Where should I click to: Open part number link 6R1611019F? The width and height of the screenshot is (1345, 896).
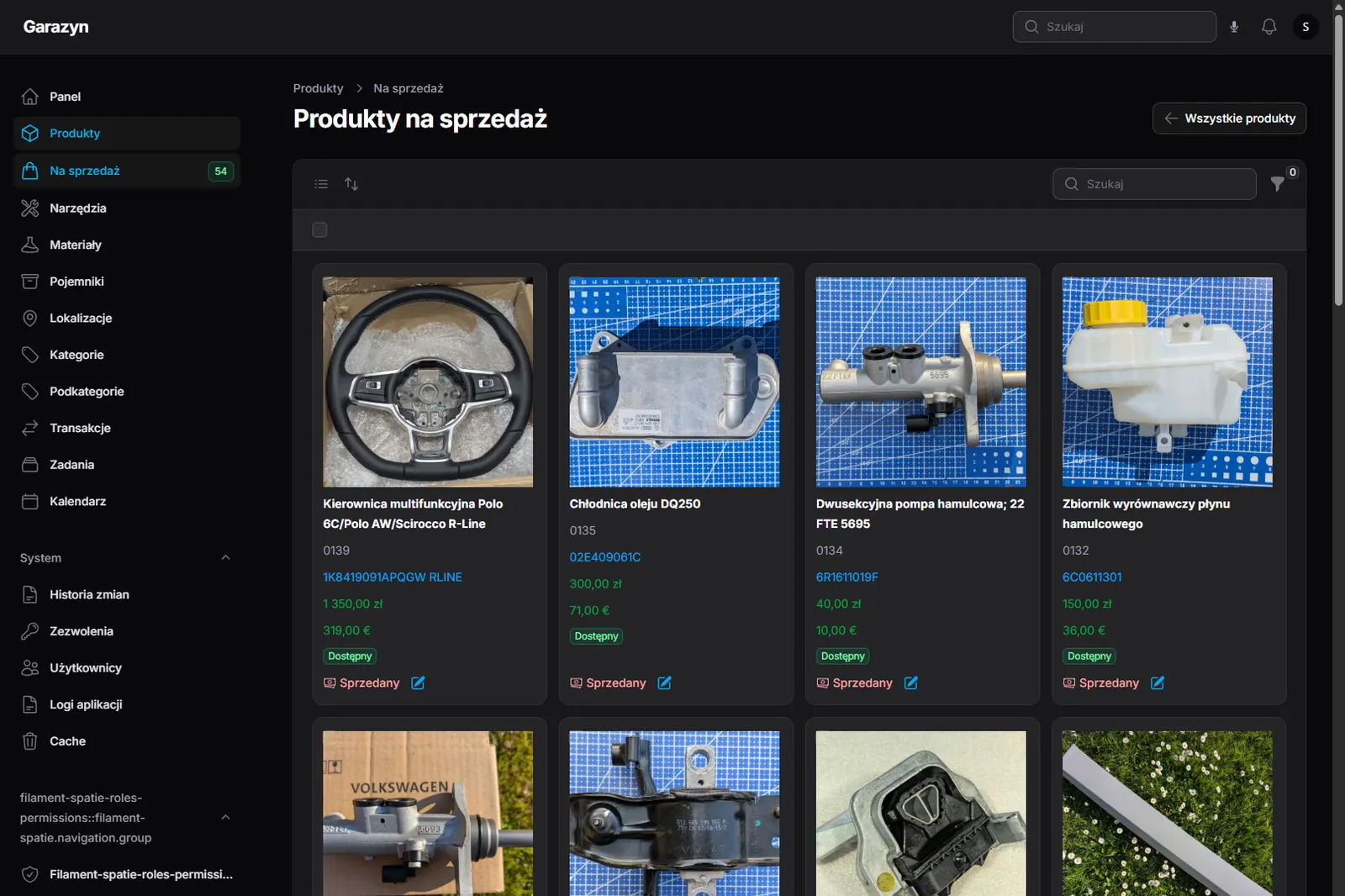(847, 577)
